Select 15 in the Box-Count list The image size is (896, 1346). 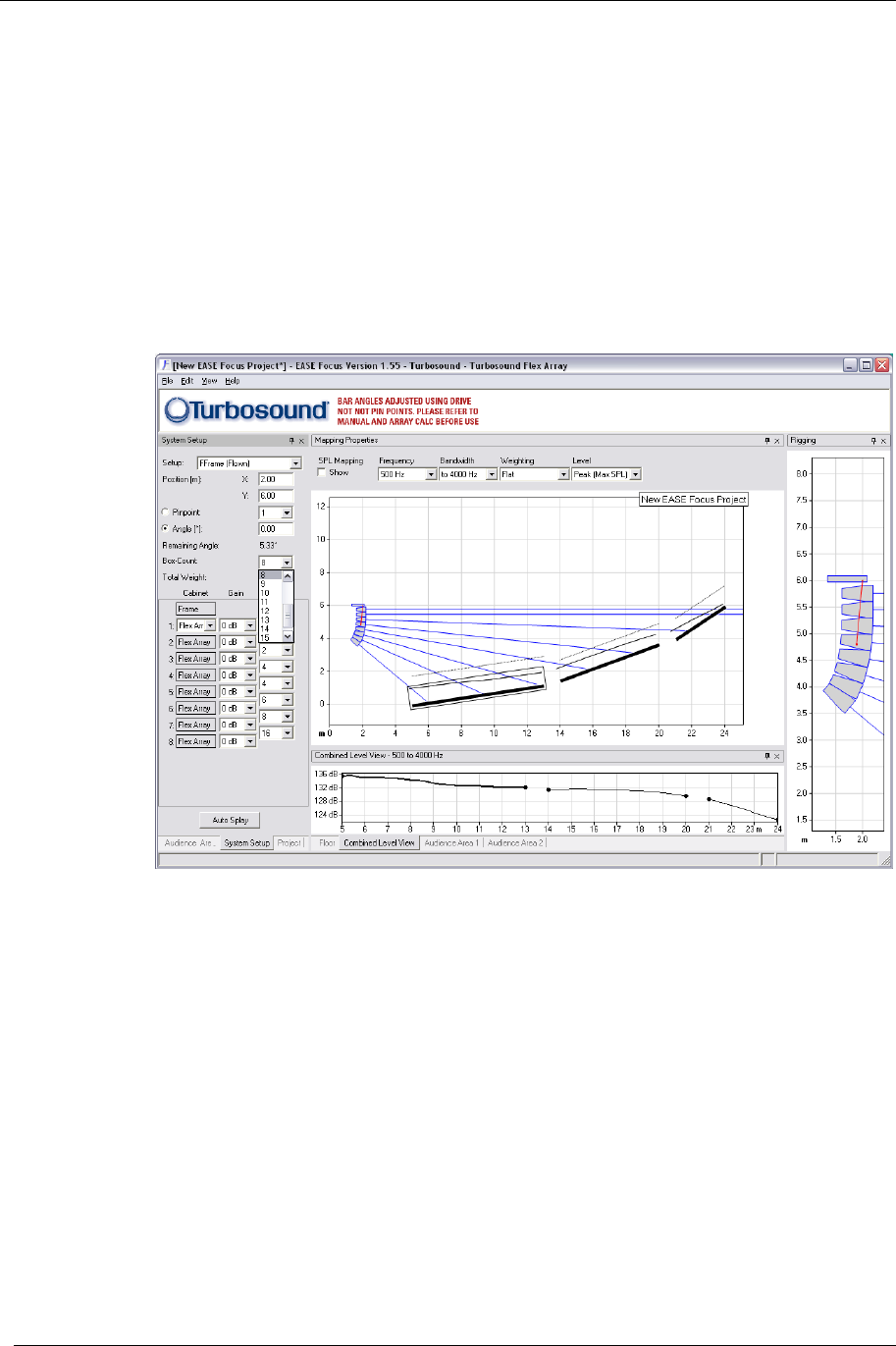(270, 638)
